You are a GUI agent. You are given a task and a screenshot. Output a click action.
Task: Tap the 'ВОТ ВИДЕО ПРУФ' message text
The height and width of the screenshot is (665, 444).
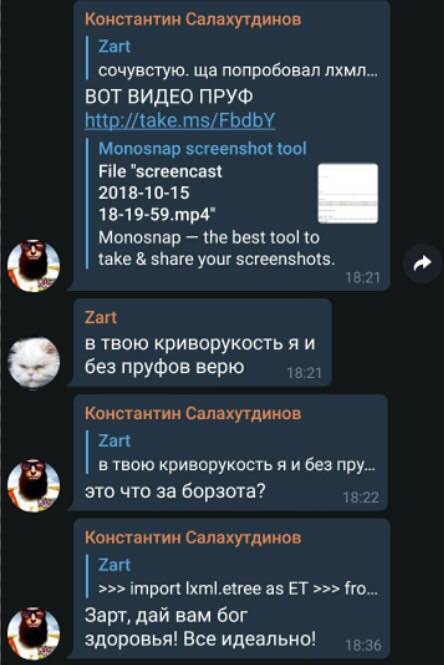pyautogui.click(x=169, y=96)
